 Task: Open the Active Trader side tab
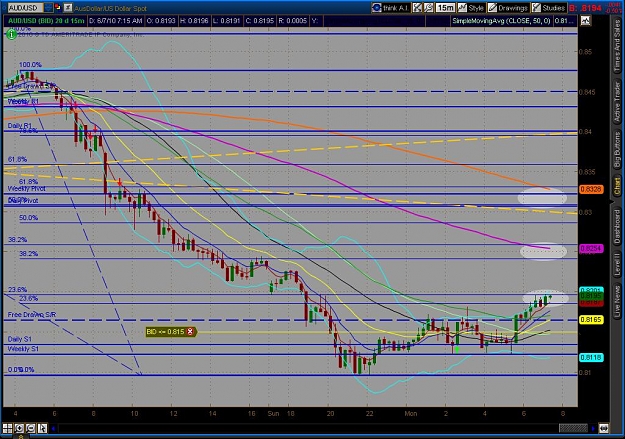pos(617,101)
